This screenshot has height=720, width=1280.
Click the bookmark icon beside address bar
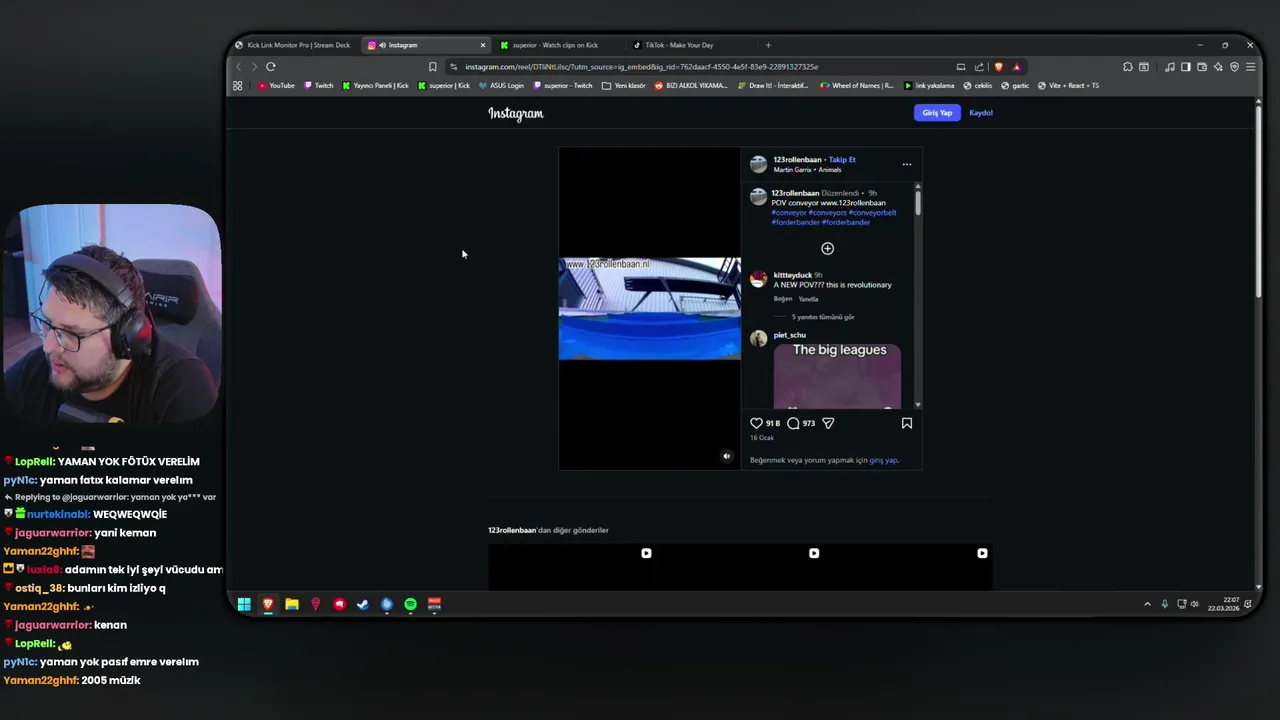click(x=432, y=67)
